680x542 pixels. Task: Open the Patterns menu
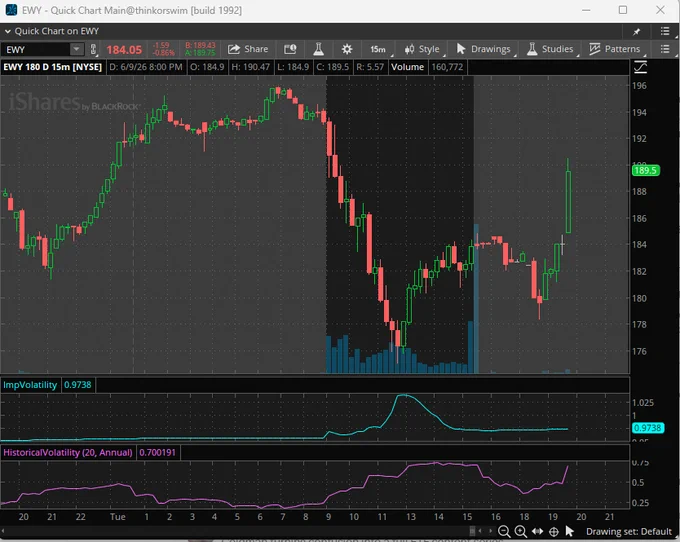pyautogui.click(x=615, y=49)
